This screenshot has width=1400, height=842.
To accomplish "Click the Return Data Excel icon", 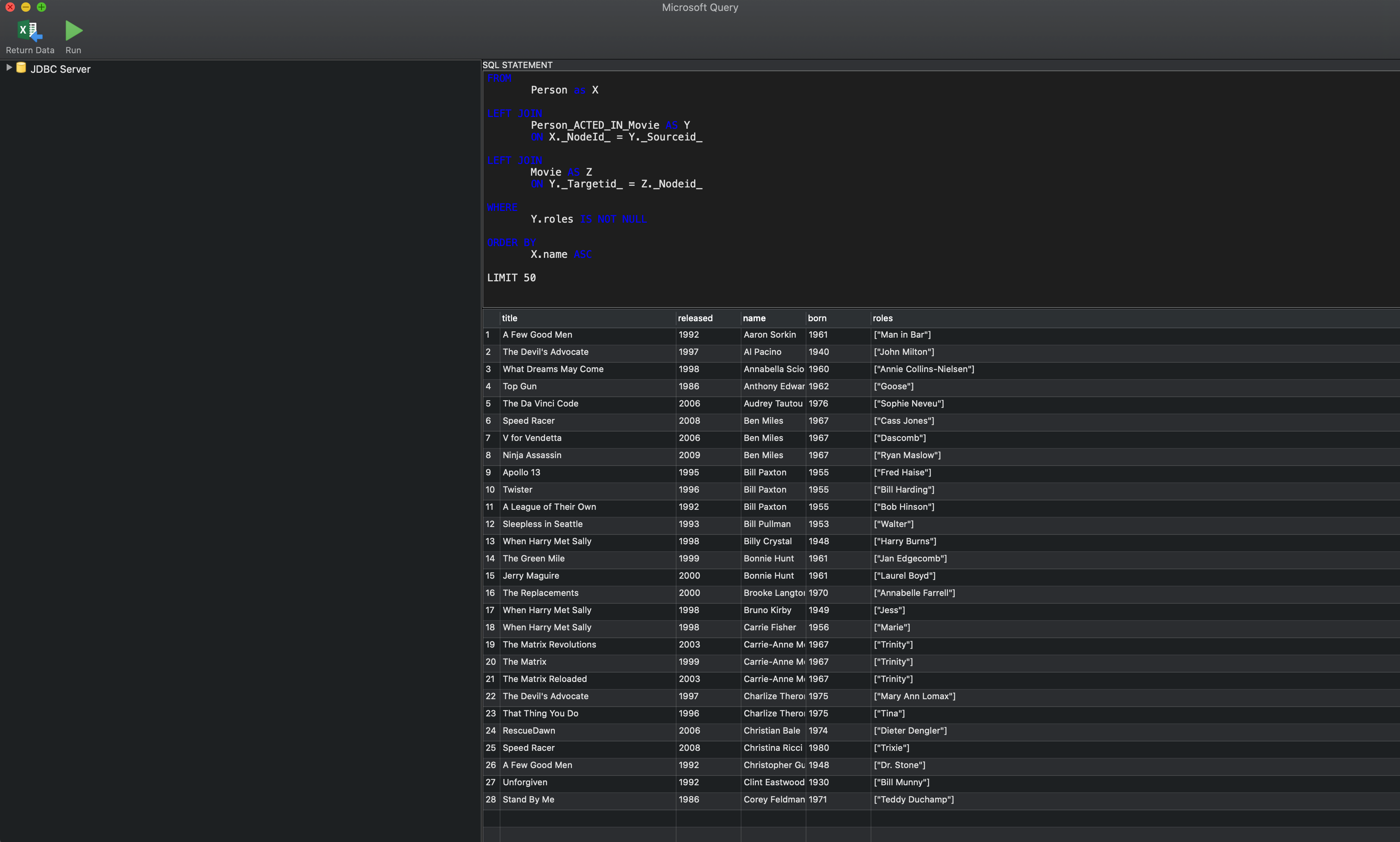I will coord(29,31).
